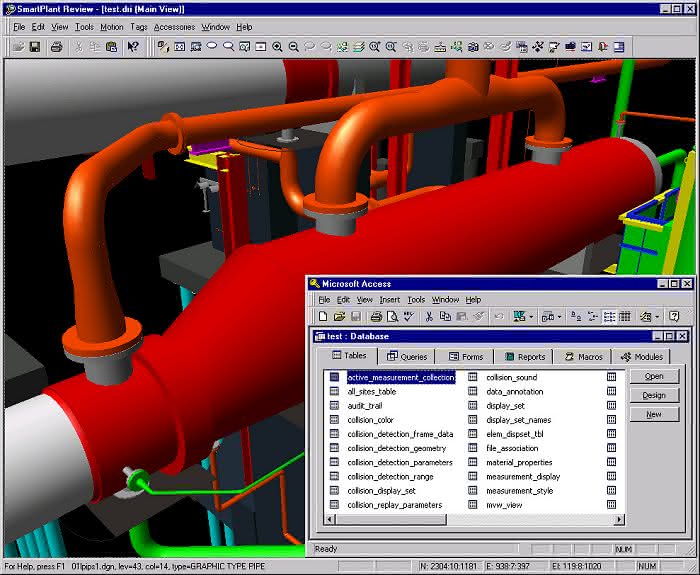Viewport: 700px width, 575px height.
Task: Click the New button in database window
Action: point(654,414)
